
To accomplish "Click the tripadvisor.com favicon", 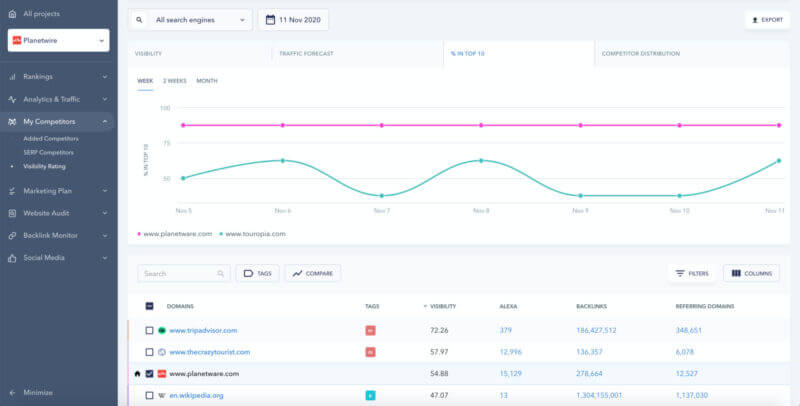I will 162,331.
